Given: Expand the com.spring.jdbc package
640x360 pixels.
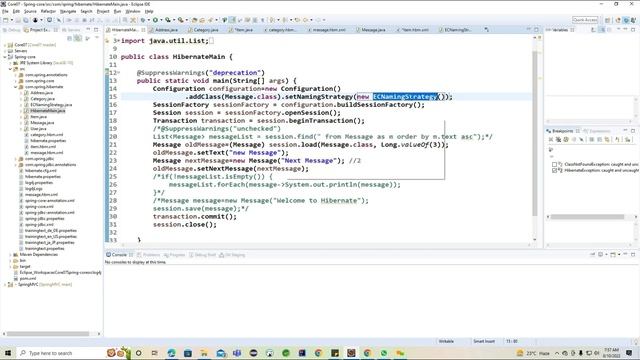Looking at the screenshot, I should pyautogui.click(x=16, y=159).
